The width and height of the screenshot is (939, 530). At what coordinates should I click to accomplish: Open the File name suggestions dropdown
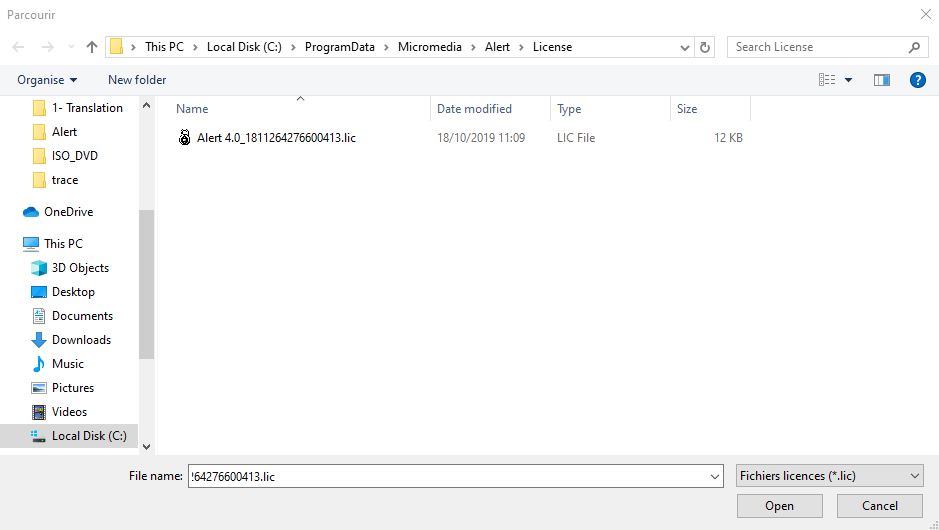click(713, 477)
